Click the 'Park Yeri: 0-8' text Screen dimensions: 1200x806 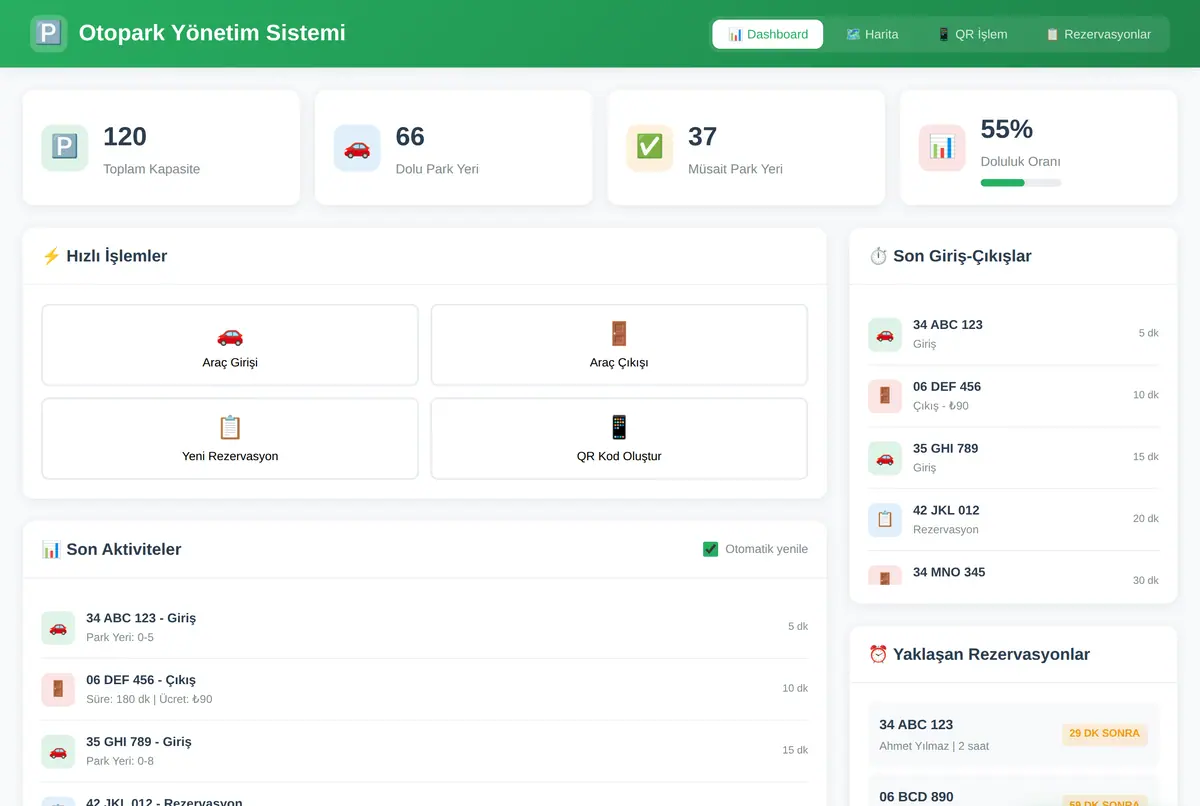(x=120, y=761)
